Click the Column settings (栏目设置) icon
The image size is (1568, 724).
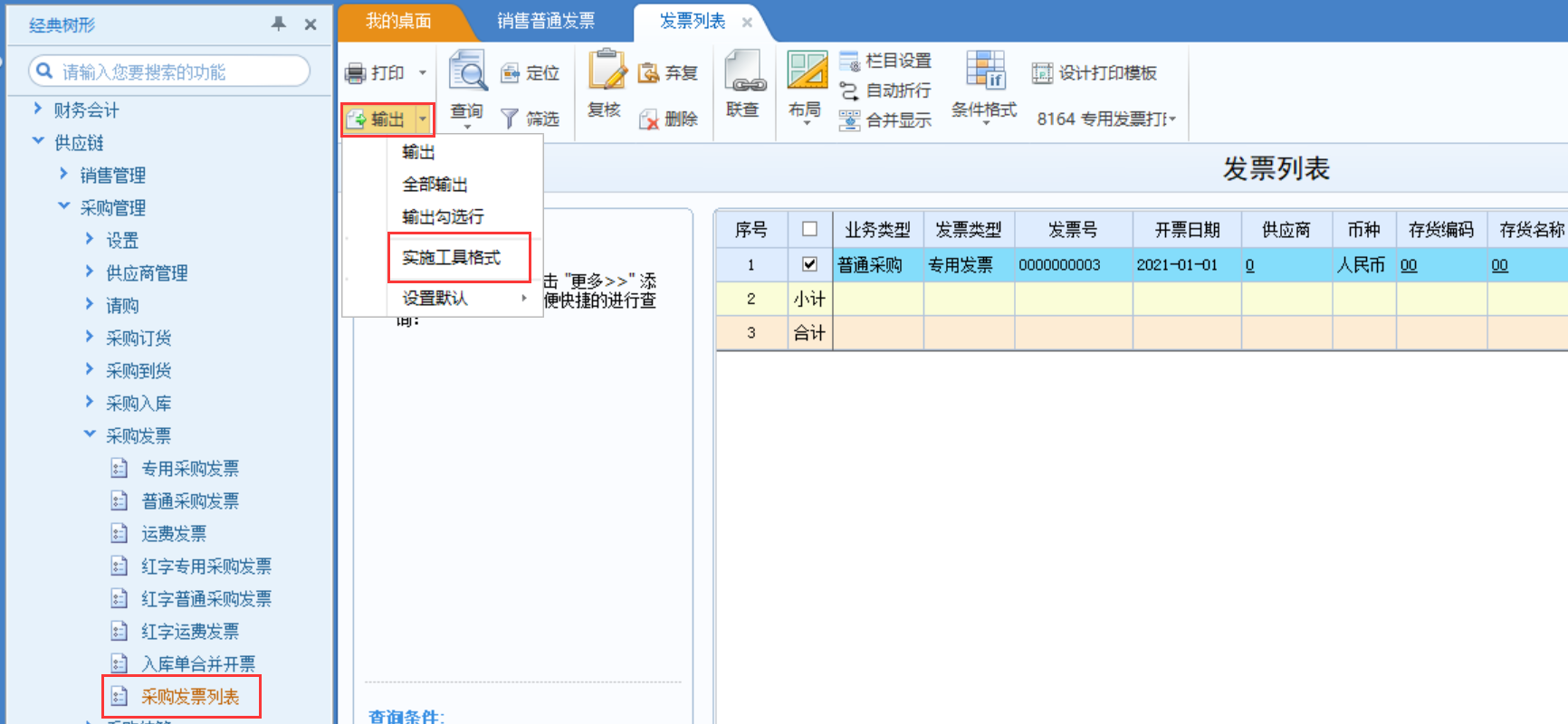pos(849,62)
